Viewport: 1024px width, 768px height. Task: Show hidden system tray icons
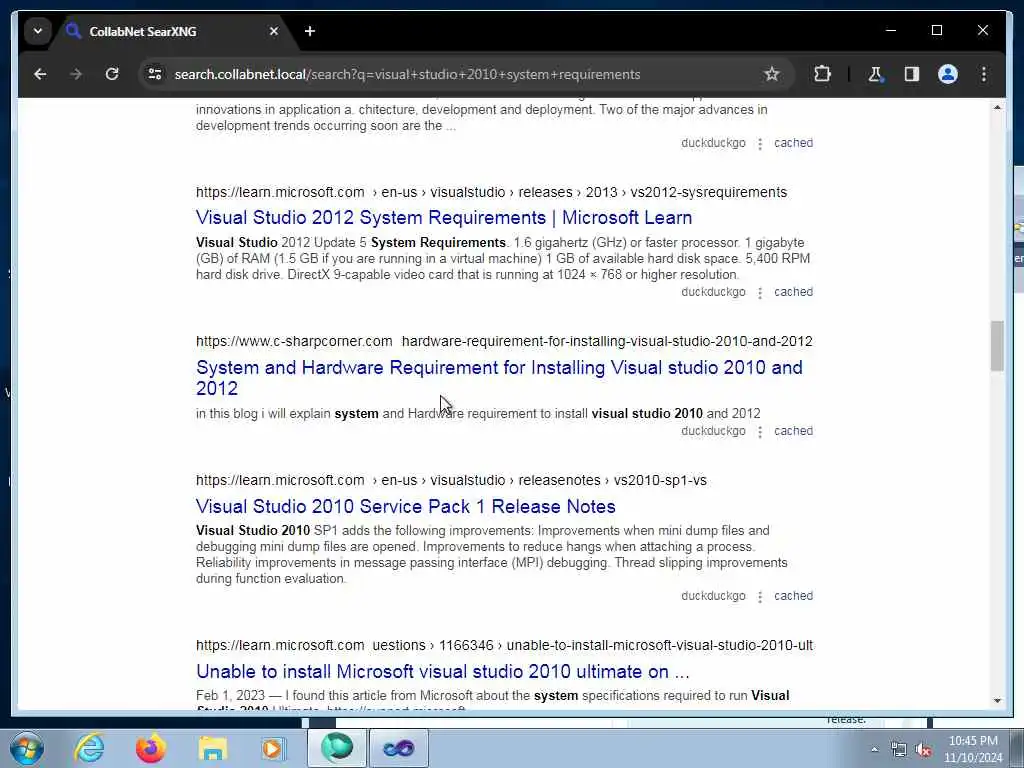click(x=874, y=749)
